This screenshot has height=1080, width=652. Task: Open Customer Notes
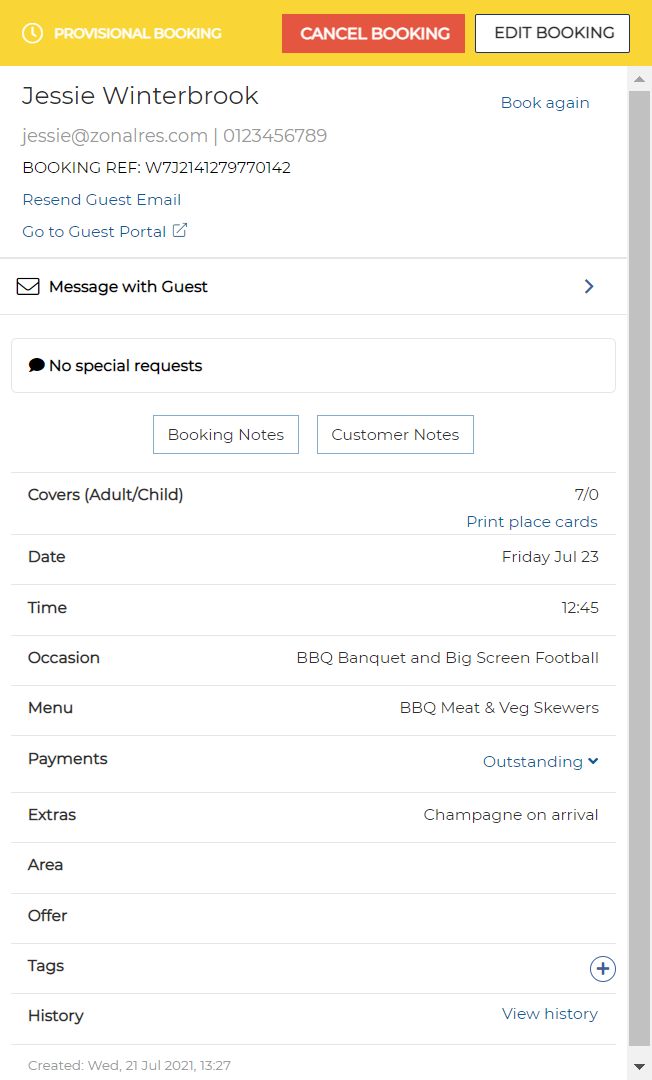point(395,435)
